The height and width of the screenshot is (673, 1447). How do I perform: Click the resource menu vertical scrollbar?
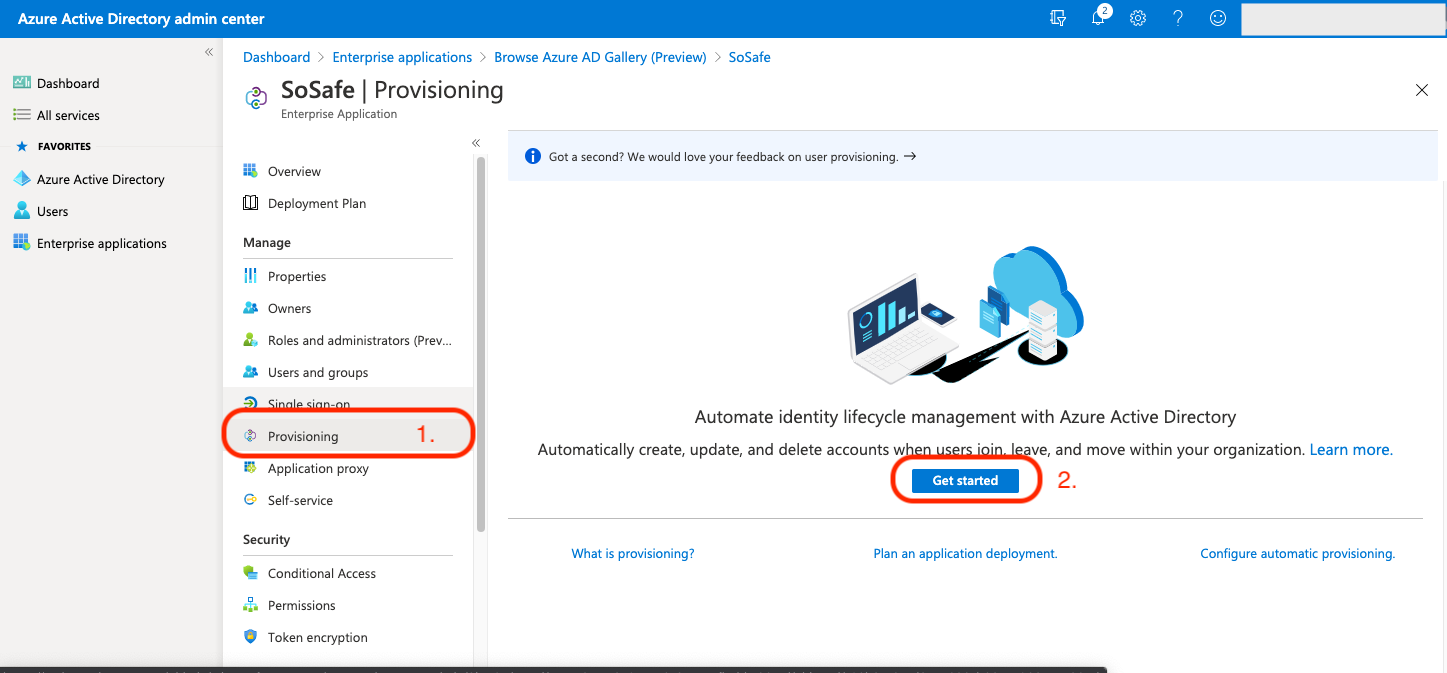tap(481, 340)
